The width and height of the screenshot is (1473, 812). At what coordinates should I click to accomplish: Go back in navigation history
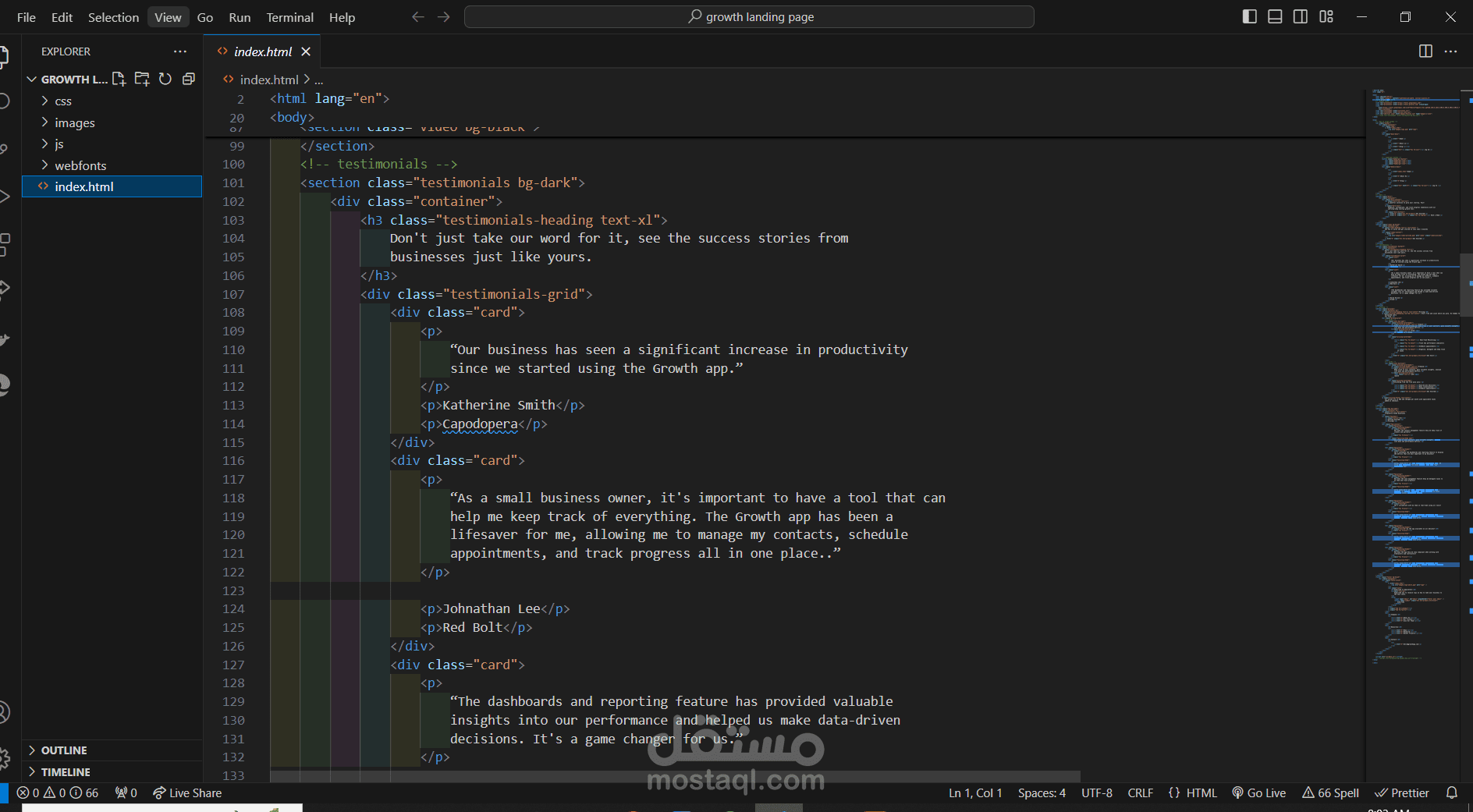[418, 17]
